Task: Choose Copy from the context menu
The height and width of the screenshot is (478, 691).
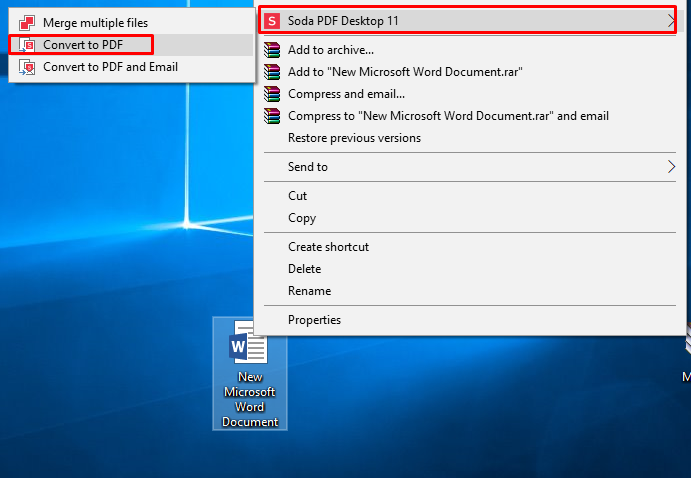Action: click(470, 218)
